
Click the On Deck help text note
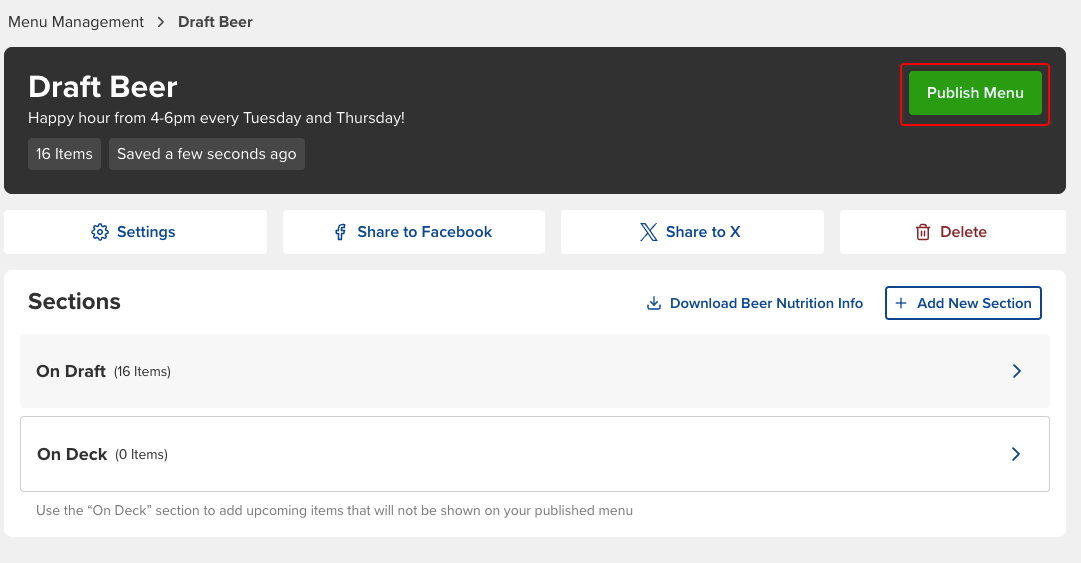coord(334,510)
